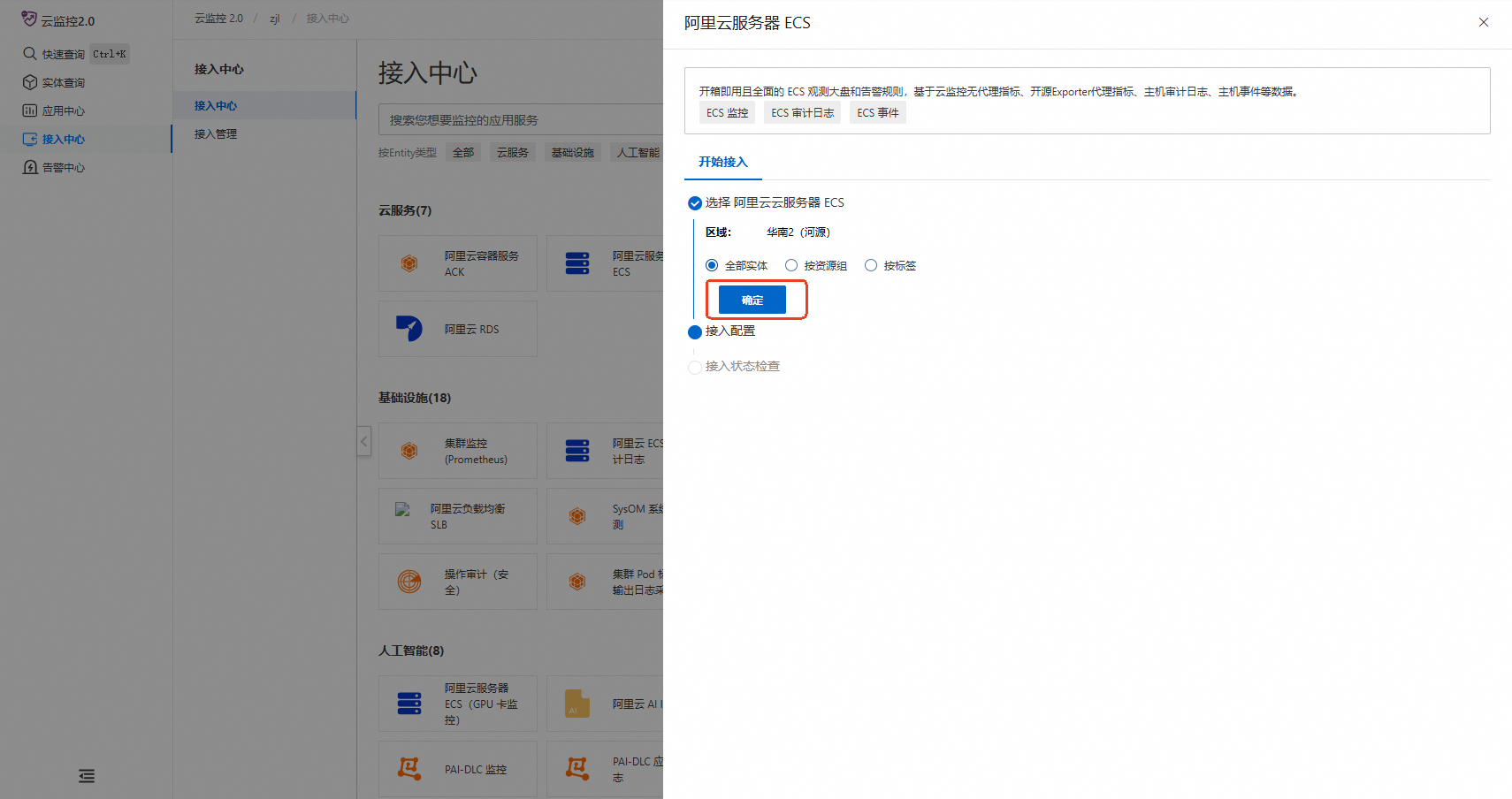
Task: Switch to the 开始接入 tab
Action: tap(723, 162)
